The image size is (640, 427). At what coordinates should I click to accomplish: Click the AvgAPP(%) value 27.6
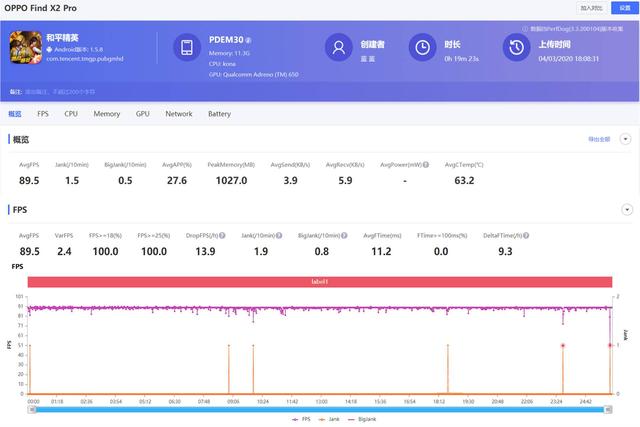point(177,180)
